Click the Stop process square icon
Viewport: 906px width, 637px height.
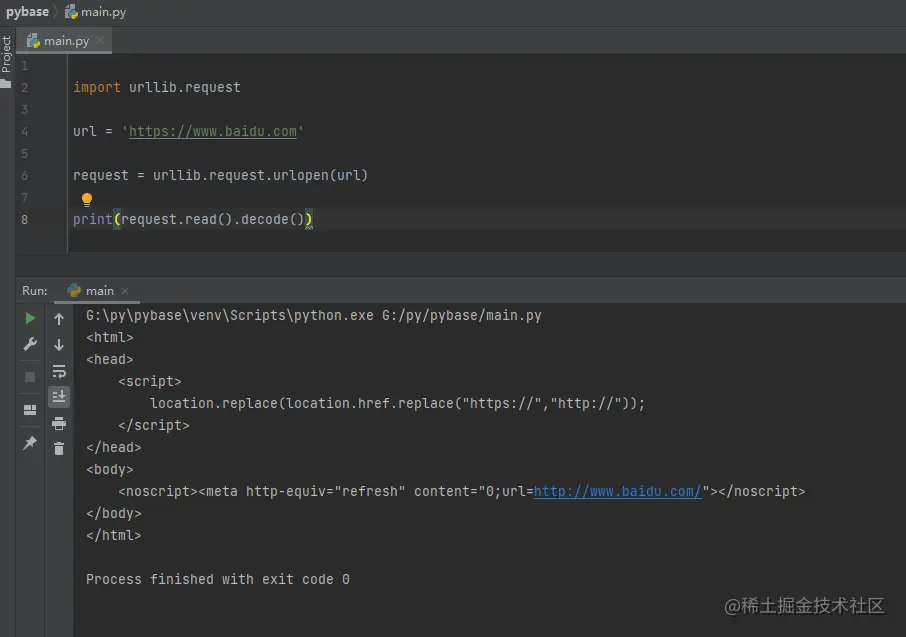click(30, 377)
